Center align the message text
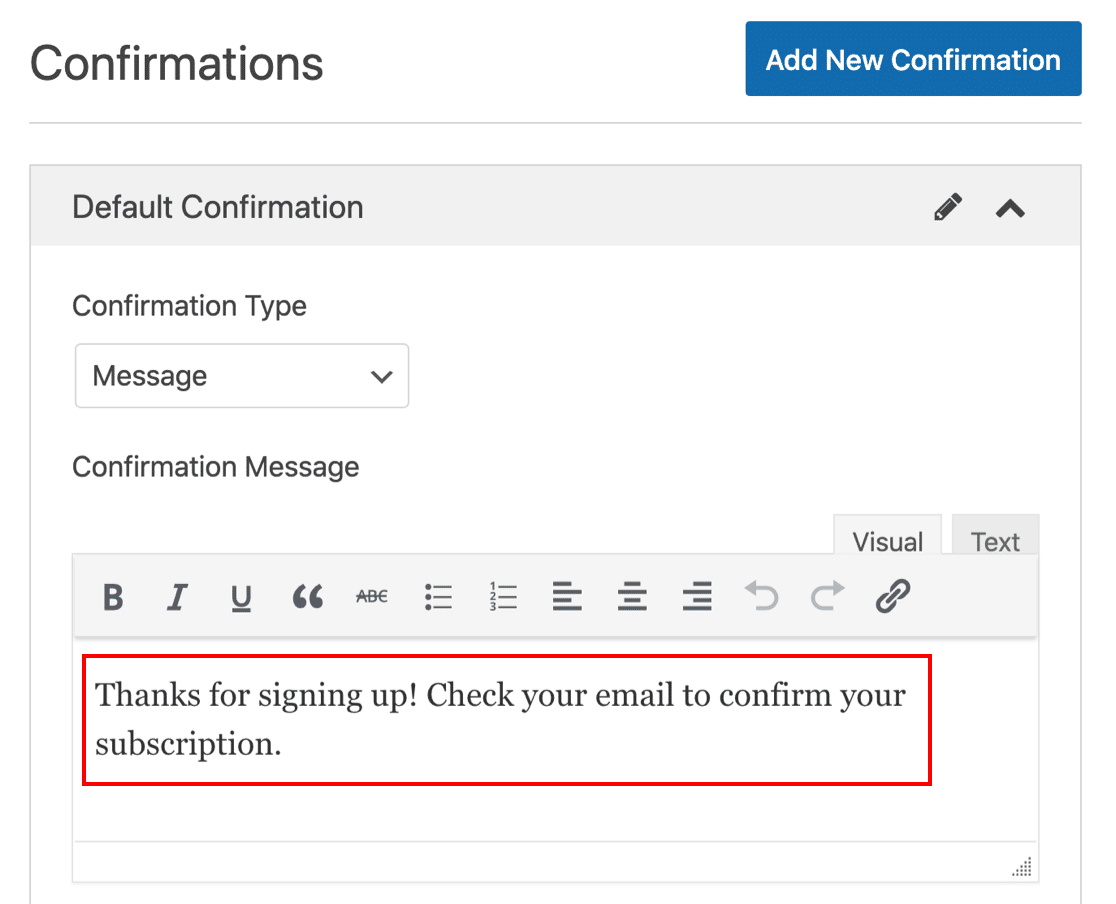 click(632, 598)
